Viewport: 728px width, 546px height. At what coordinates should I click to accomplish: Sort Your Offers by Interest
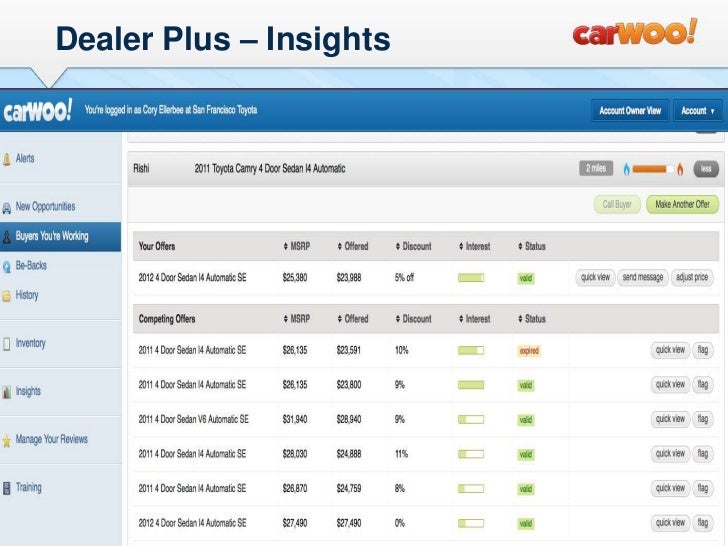[474, 246]
